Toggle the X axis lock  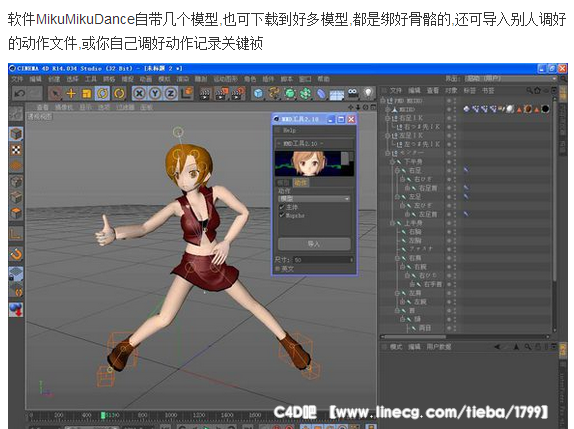[139, 94]
